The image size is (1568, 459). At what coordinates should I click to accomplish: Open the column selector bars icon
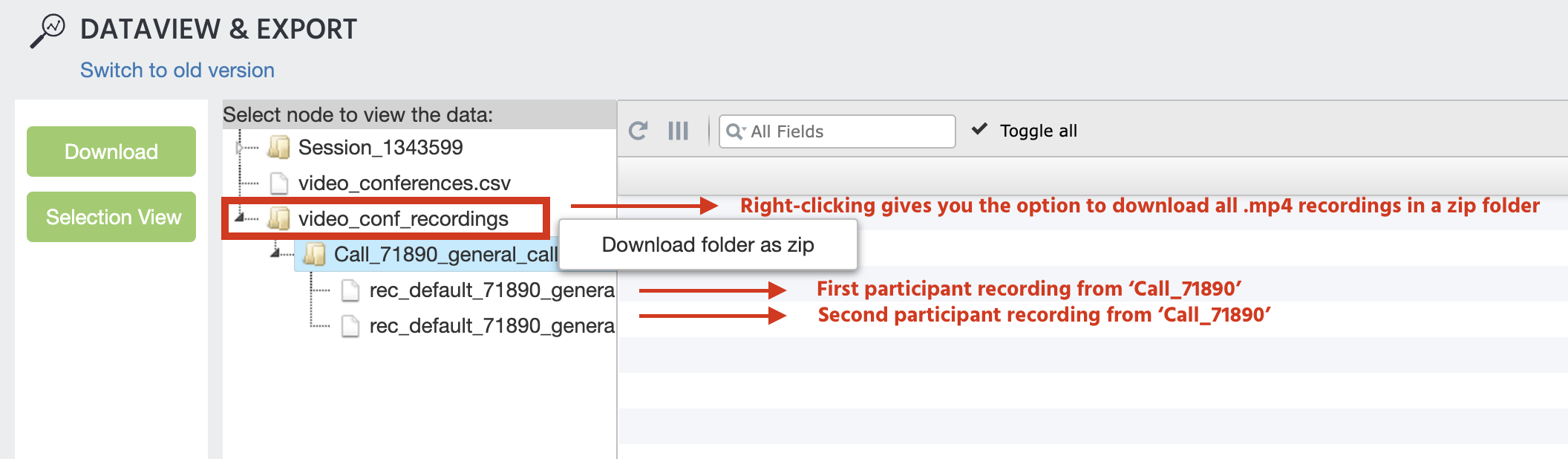click(x=678, y=131)
